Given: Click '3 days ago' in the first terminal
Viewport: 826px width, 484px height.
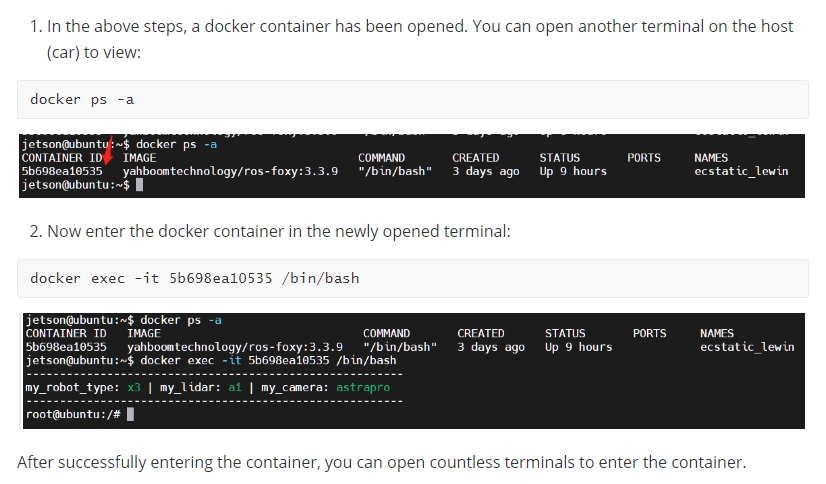Looking at the screenshot, I should coord(485,171).
